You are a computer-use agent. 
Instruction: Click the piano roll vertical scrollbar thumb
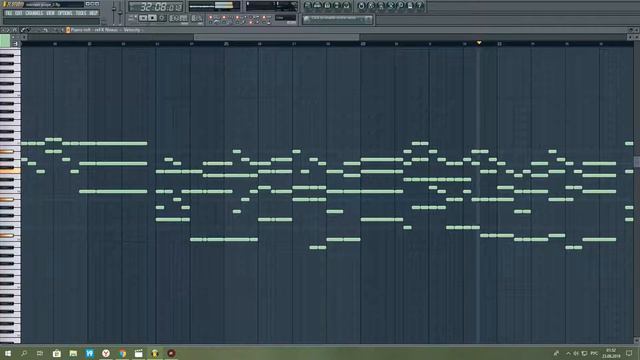coord(637,161)
